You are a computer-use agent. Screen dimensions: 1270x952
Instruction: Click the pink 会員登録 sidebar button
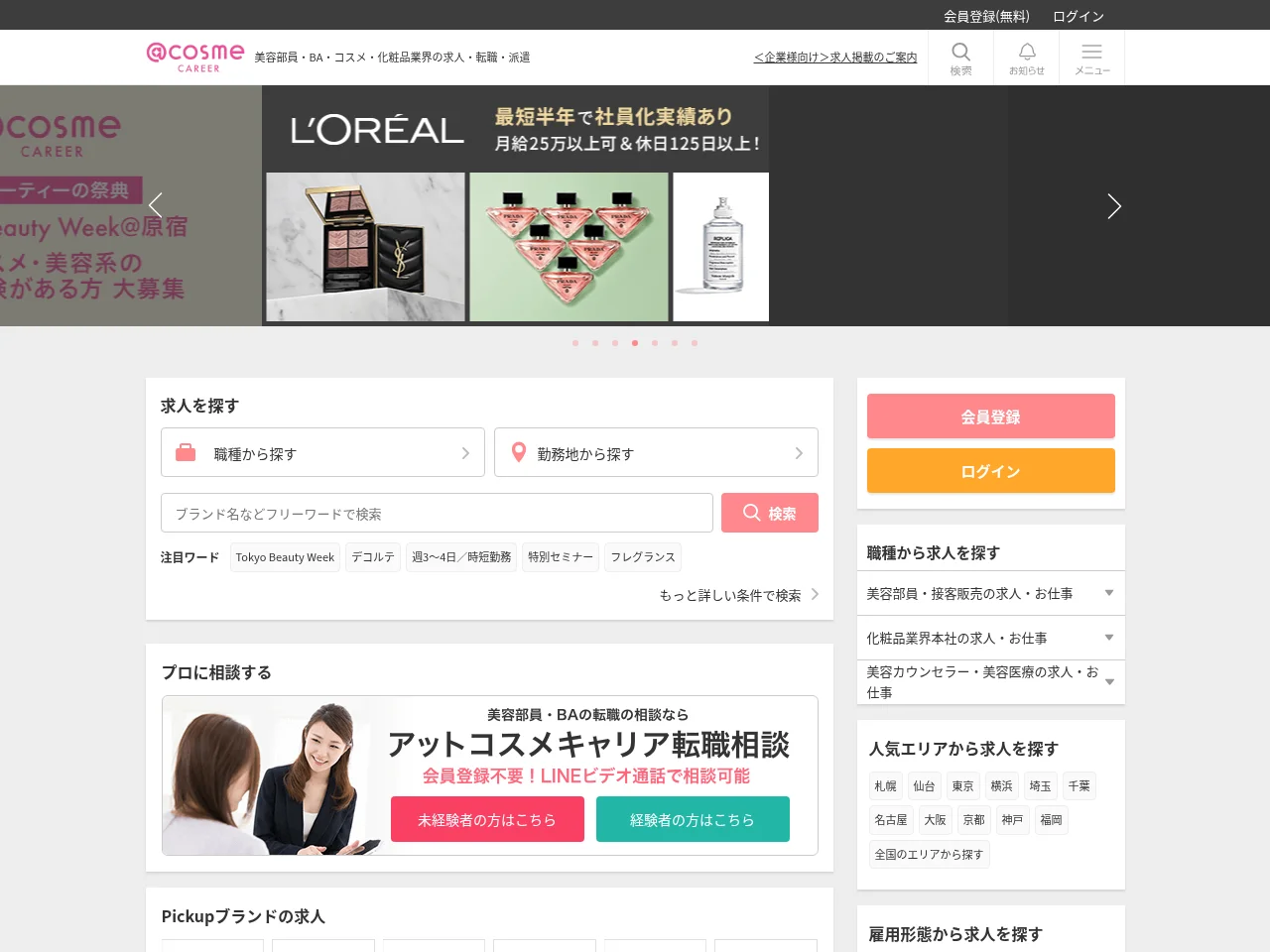point(991,416)
